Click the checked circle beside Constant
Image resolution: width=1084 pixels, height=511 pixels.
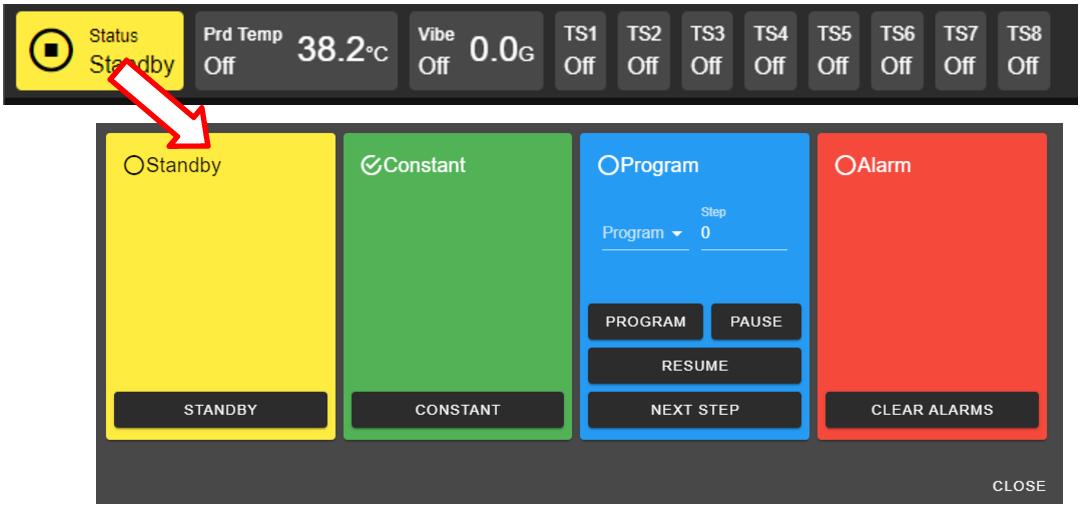point(371,165)
